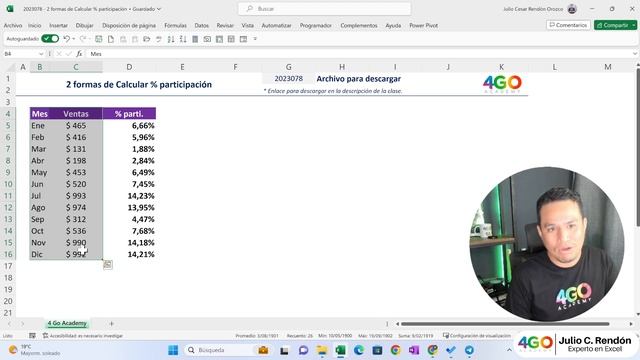Click the horizontal scrollbar right arrow
Viewport: 640px width, 360px height.
(631, 324)
